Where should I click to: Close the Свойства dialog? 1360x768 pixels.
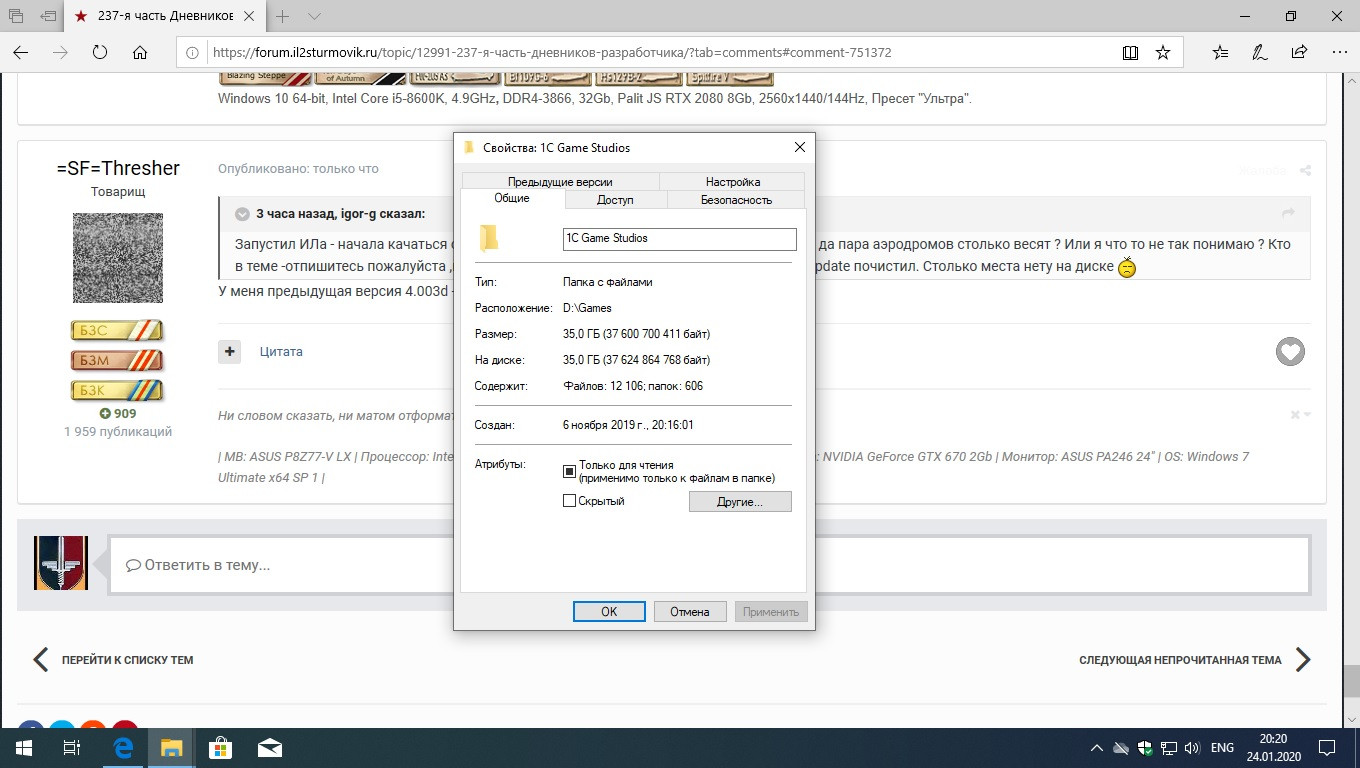pos(799,147)
